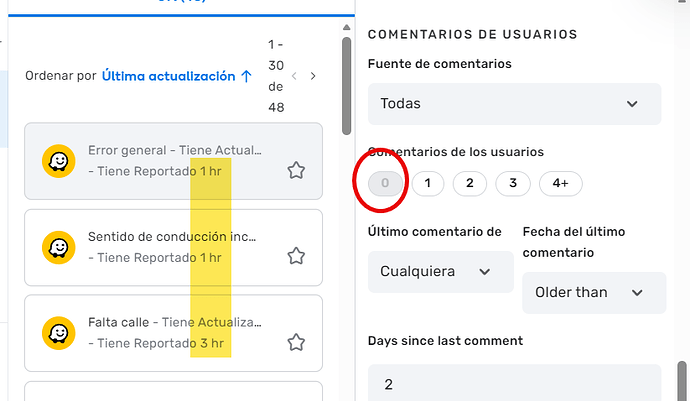Screen dimensions: 690x401
Task: Star the Error general report
Action: pyautogui.click(x=296, y=170)
